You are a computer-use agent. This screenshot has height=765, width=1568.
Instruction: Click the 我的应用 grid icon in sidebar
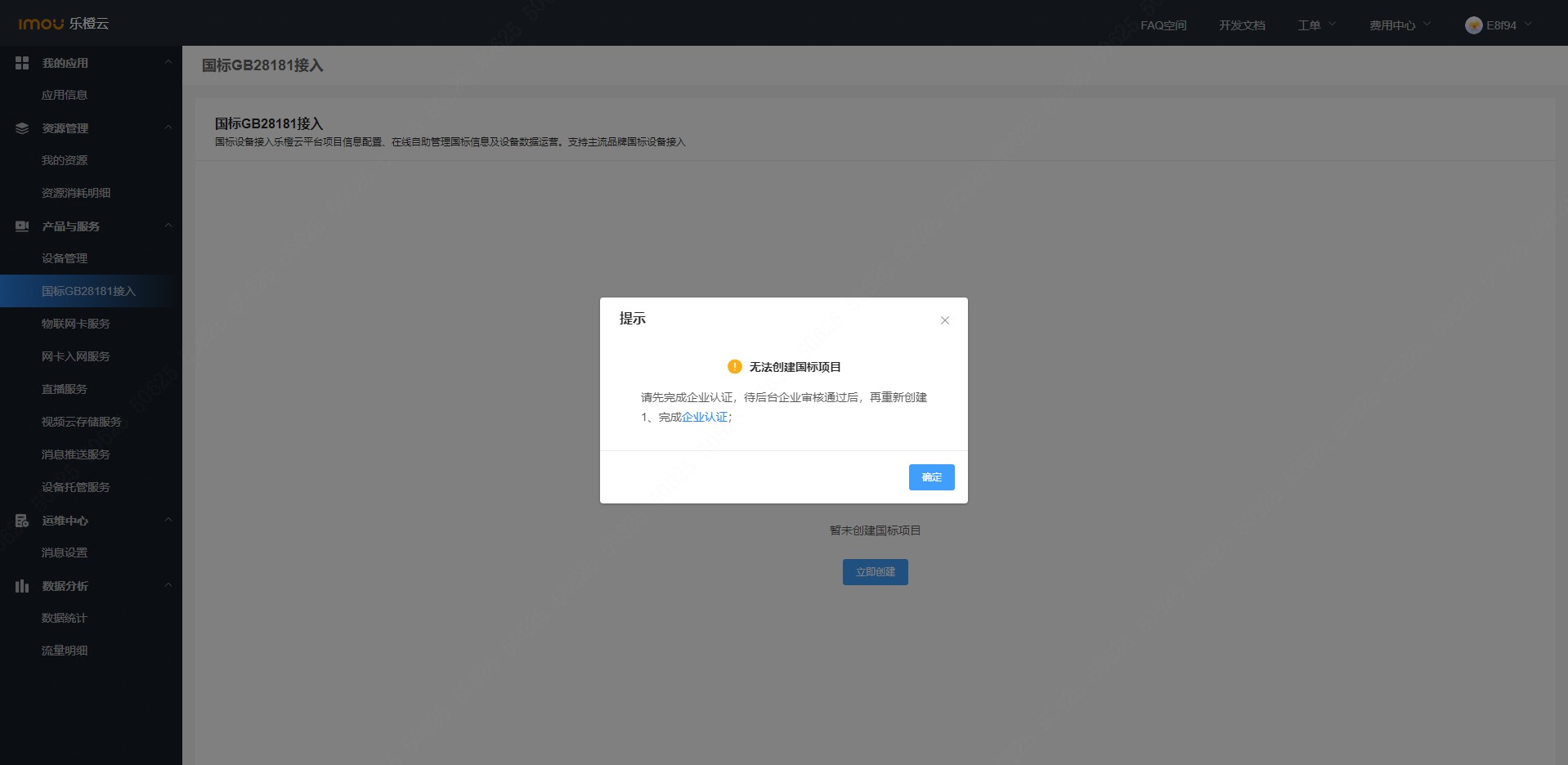click(22, 63)
